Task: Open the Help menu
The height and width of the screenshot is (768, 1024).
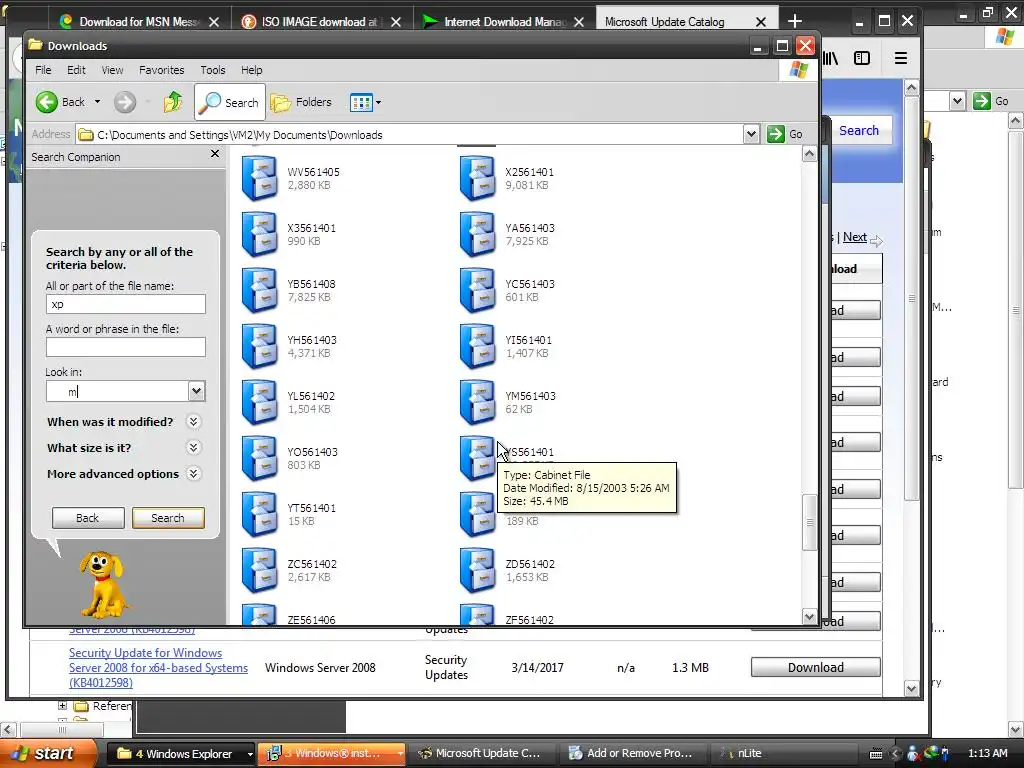Action: 251,70
